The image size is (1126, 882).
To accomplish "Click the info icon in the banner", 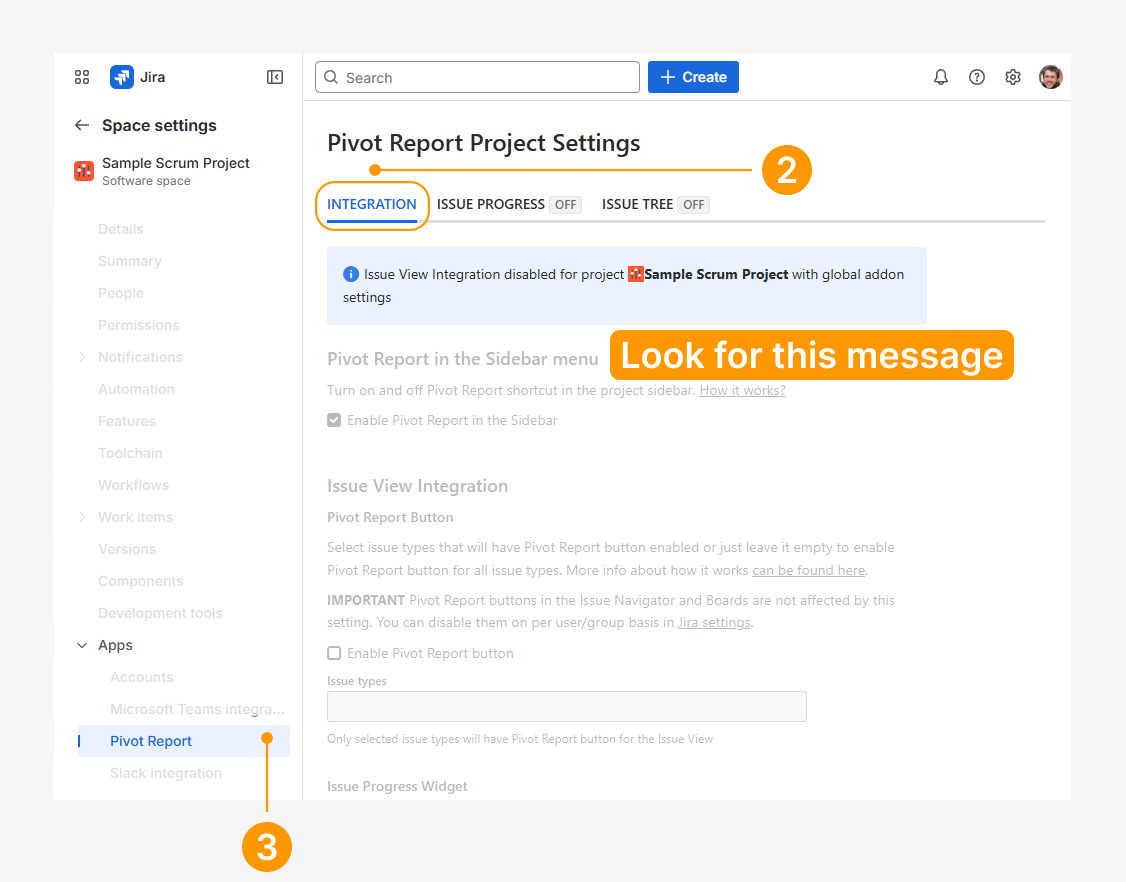I will coord(350,274).
